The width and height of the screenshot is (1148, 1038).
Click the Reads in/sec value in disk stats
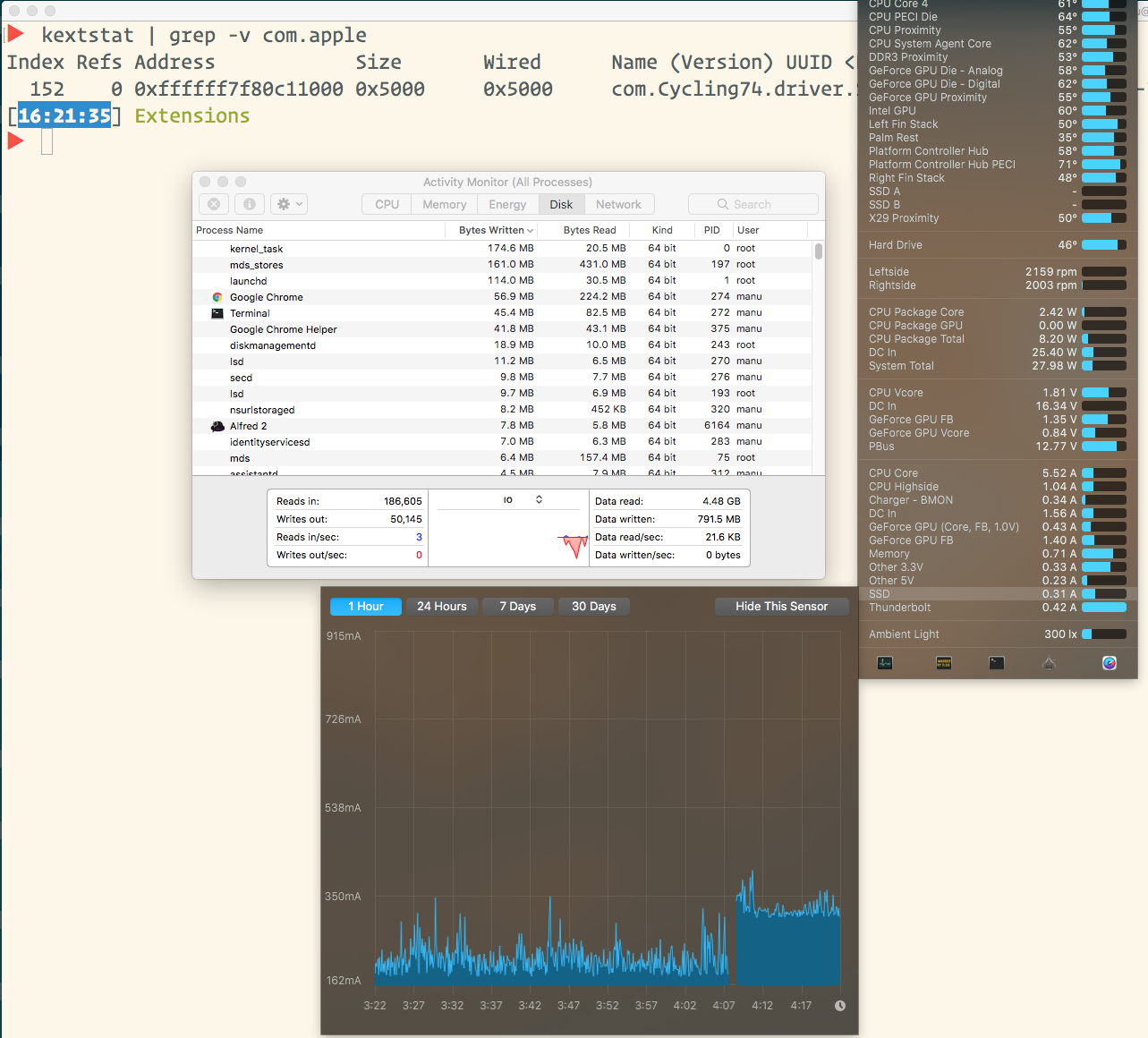(419, 537)
